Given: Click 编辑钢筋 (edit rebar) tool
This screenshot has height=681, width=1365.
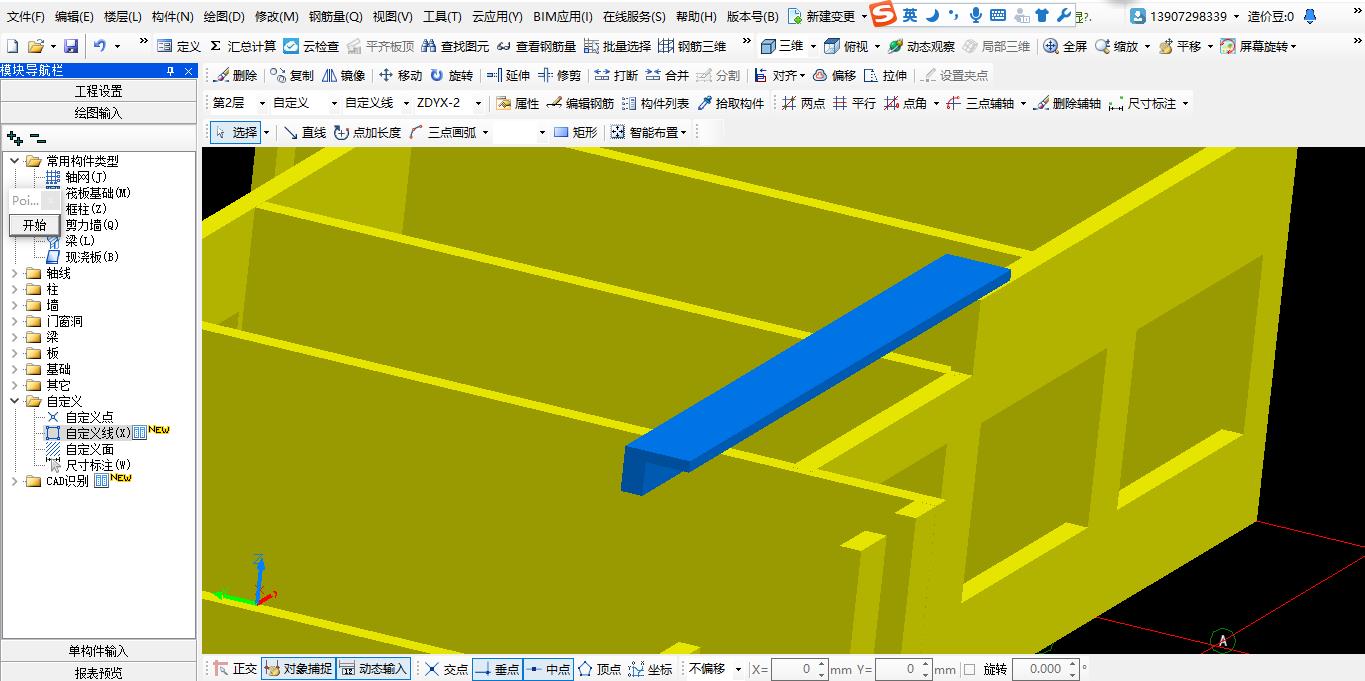Looking at the screenshot, I should point(581,103).
